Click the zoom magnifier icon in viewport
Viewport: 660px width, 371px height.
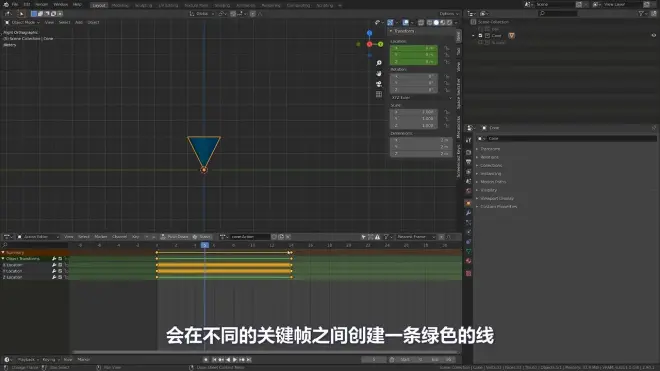coord(379,63)
